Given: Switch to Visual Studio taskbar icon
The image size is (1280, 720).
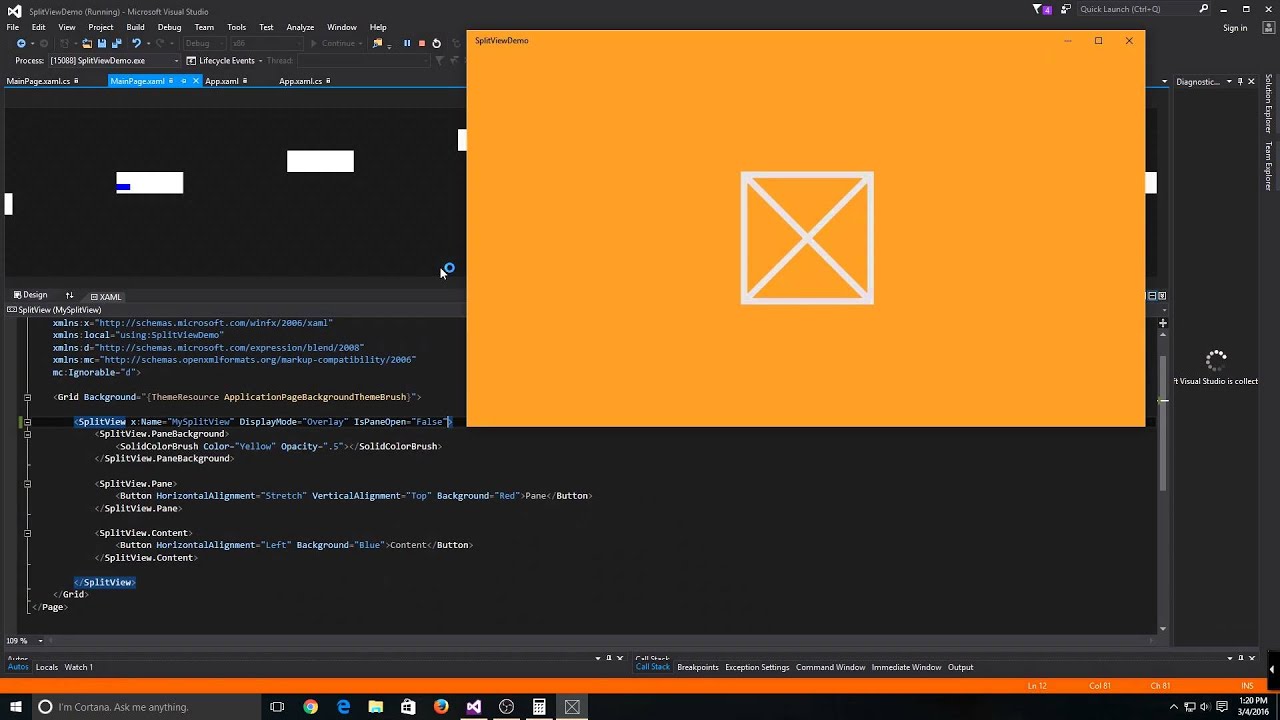Looking at the screenshot, I should [474, 707].
